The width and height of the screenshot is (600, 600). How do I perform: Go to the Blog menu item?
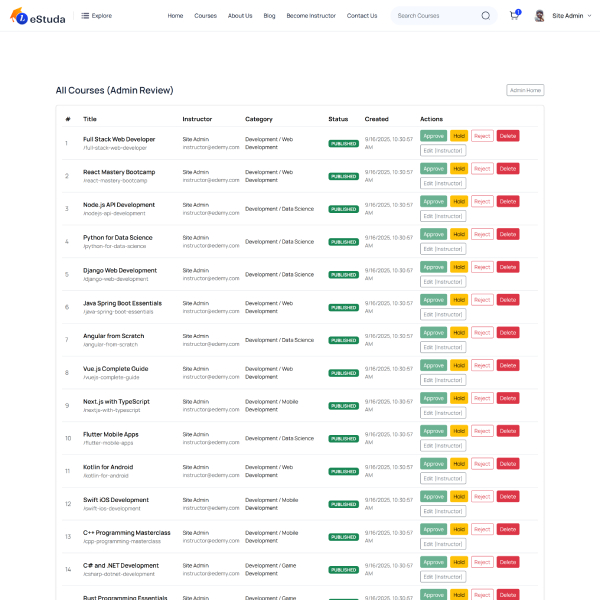pos(269,16)
